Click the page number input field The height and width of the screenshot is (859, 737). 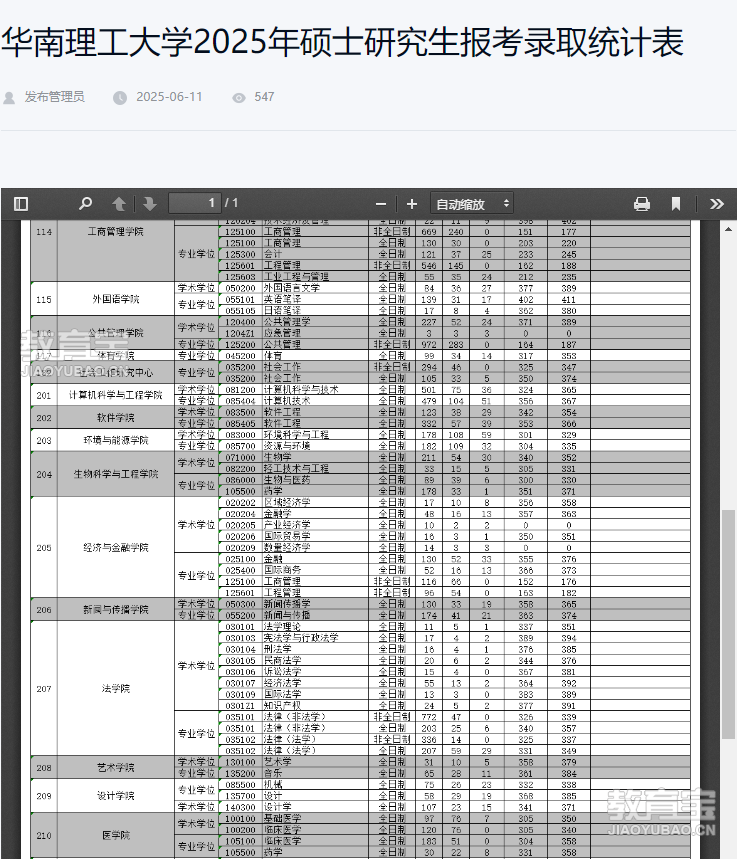[x=194, y=204]
